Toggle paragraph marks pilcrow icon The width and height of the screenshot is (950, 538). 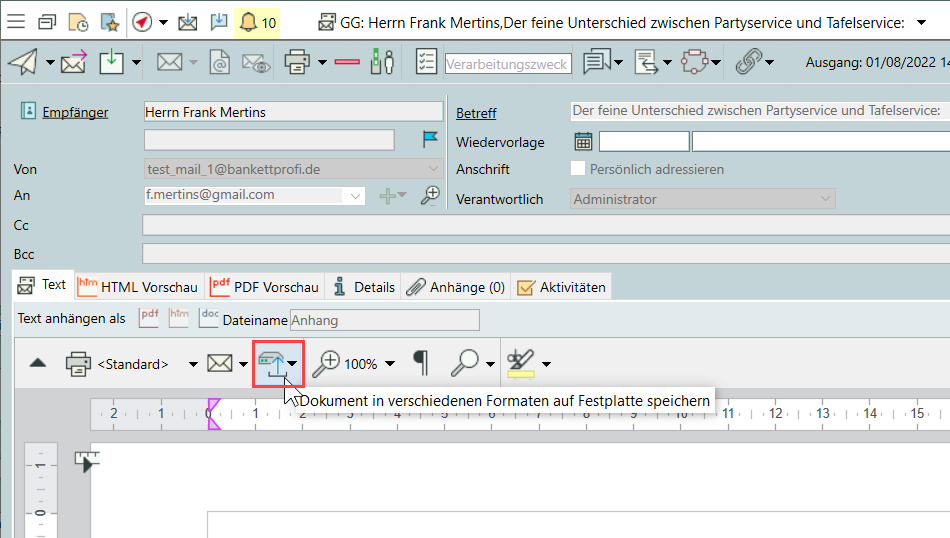(x=421, y=364)
